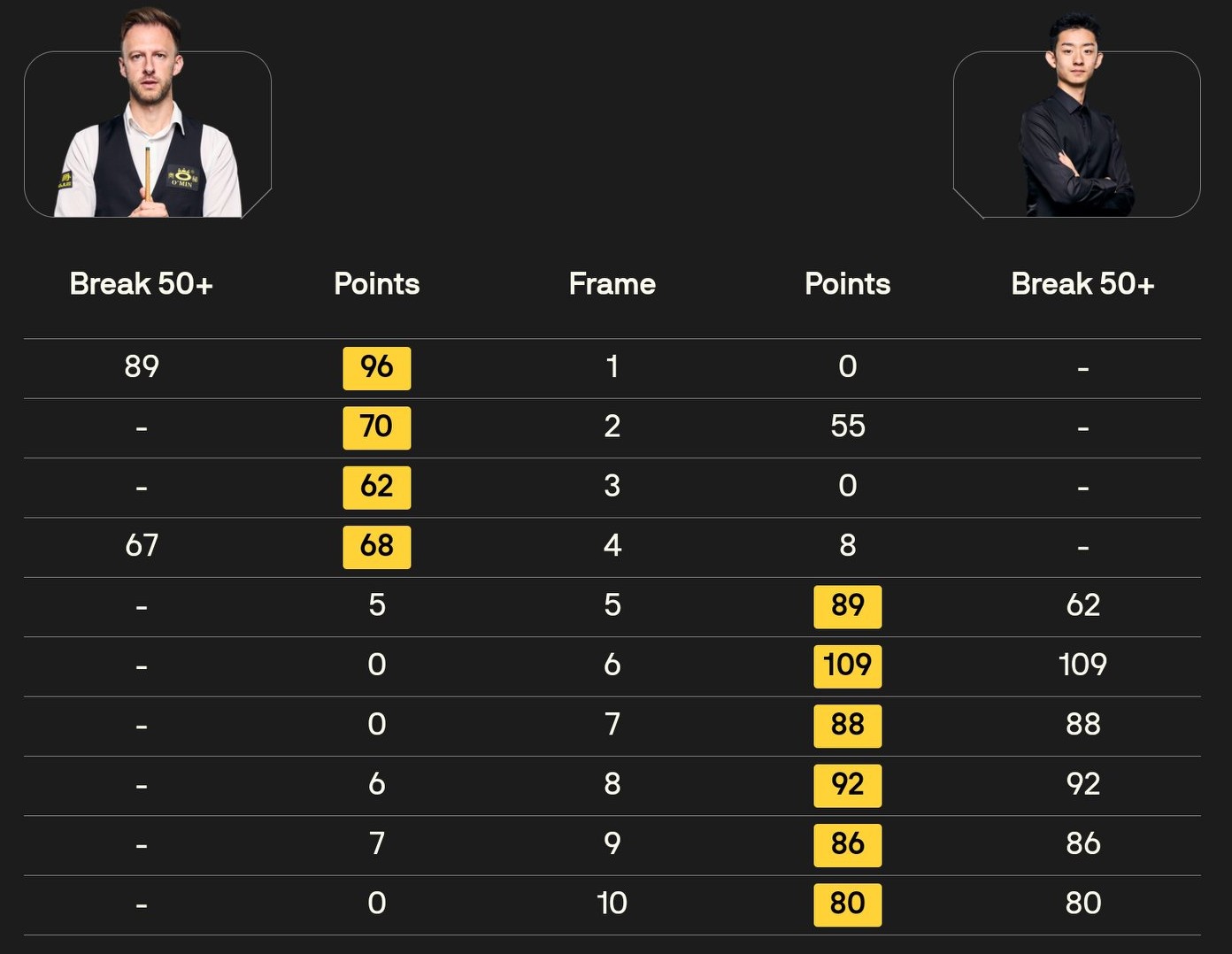
Task: Click the 62 break value in frame 5
Action: pos(1082,605)
